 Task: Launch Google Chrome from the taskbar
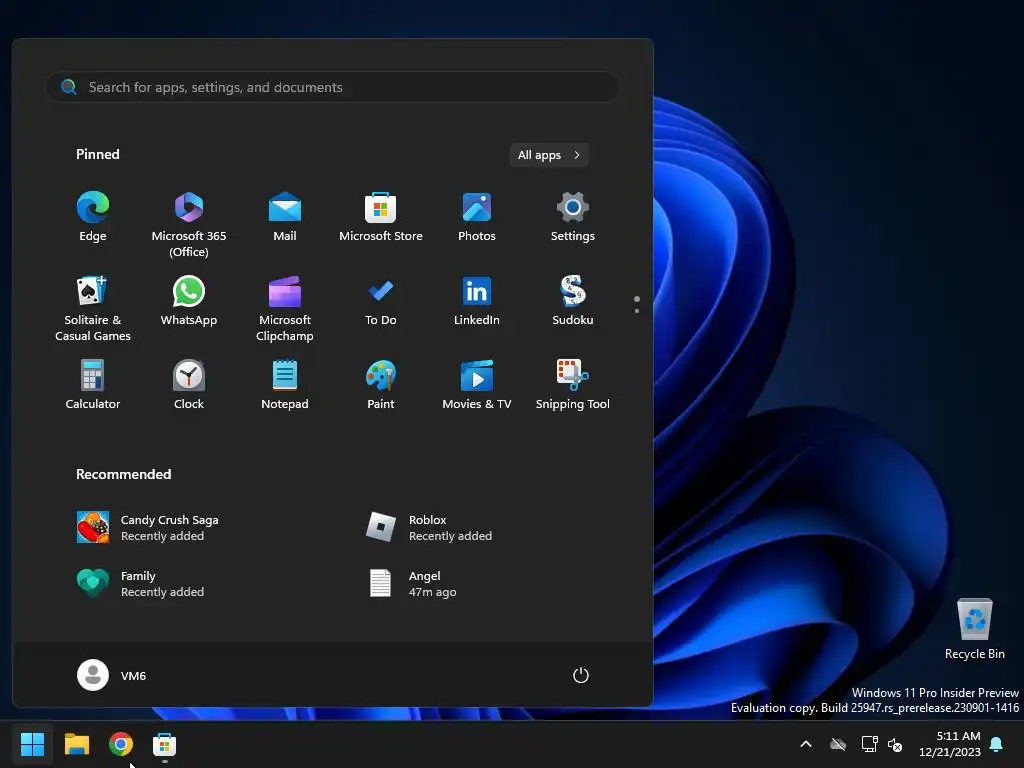click(121, 744)
